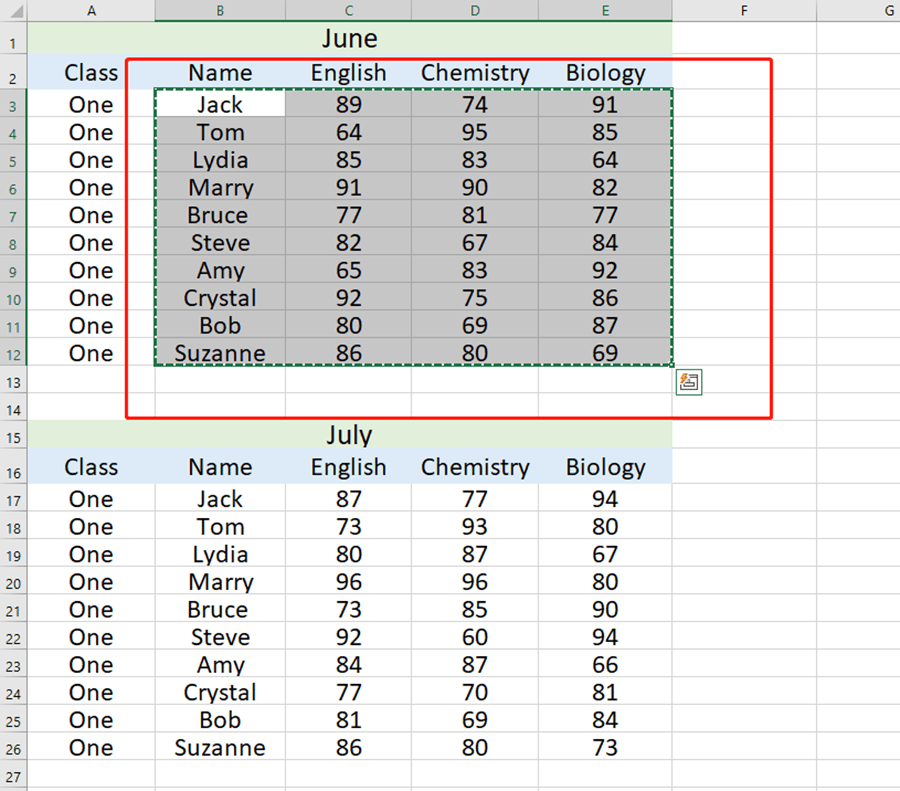Viewport: 900px width, 791px height.
Task: Select the Name header in row 16
Action: point(220,467)
